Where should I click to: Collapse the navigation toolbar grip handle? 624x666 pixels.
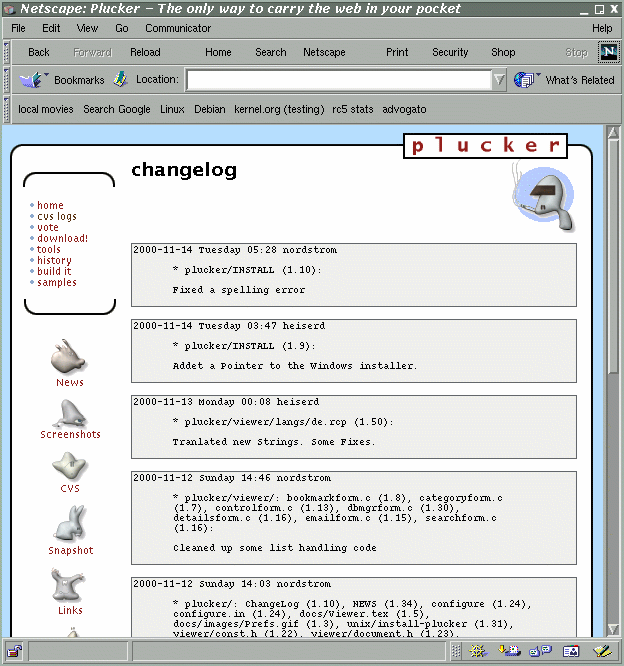tap(6, 52)
